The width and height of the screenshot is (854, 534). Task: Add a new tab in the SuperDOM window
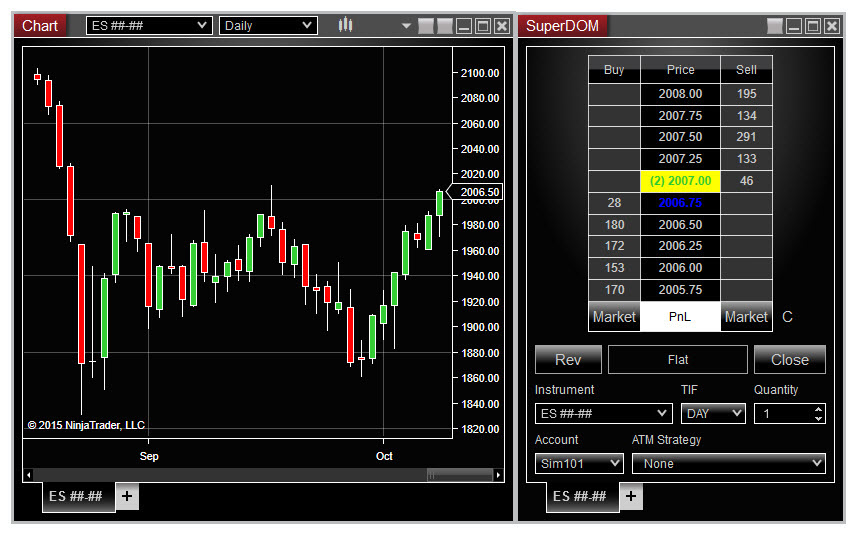click(631, 496)
